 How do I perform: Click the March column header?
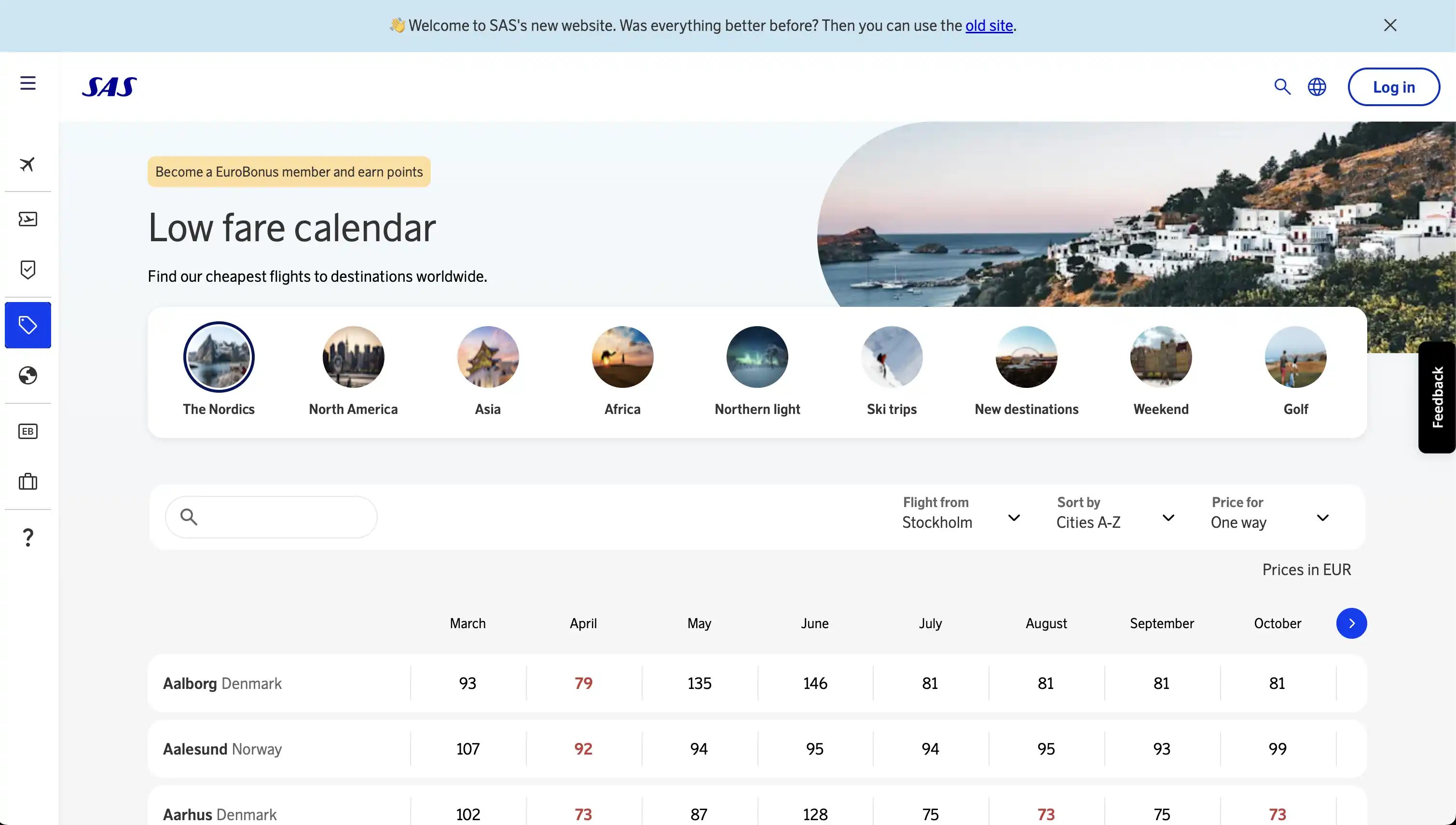click(468, 623)
